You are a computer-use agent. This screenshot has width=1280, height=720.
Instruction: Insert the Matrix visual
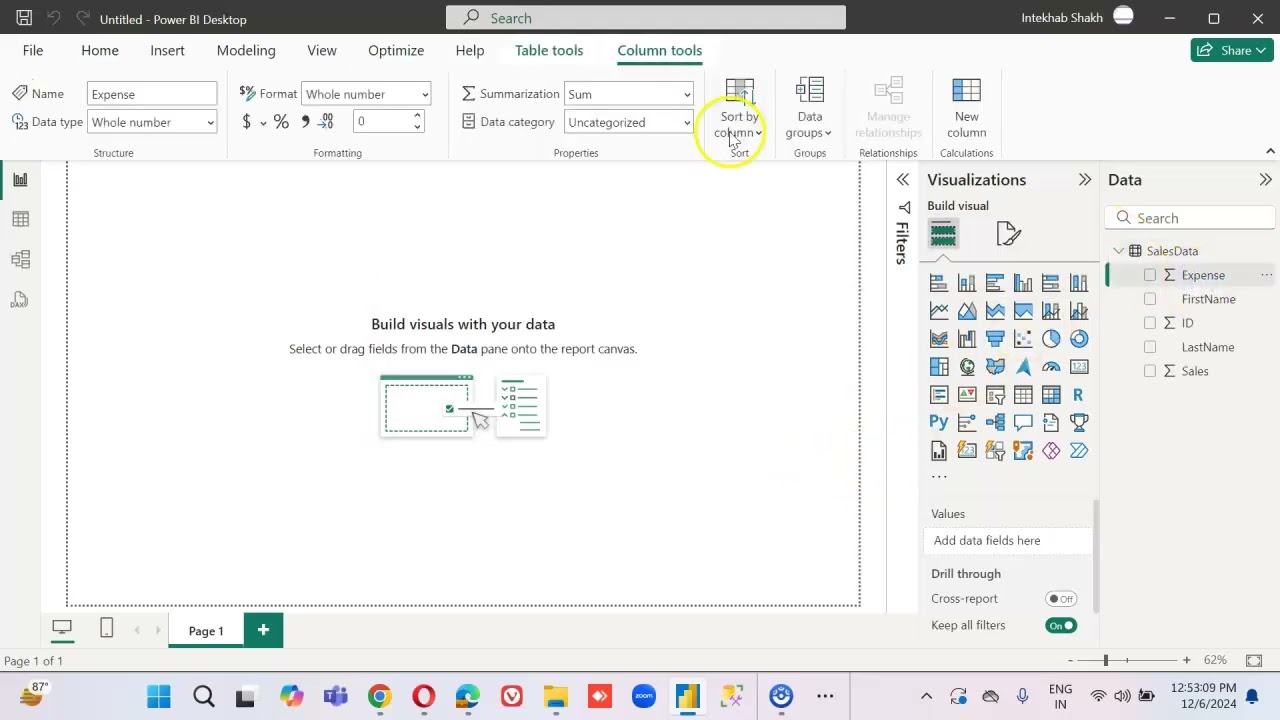[1051, 395]
